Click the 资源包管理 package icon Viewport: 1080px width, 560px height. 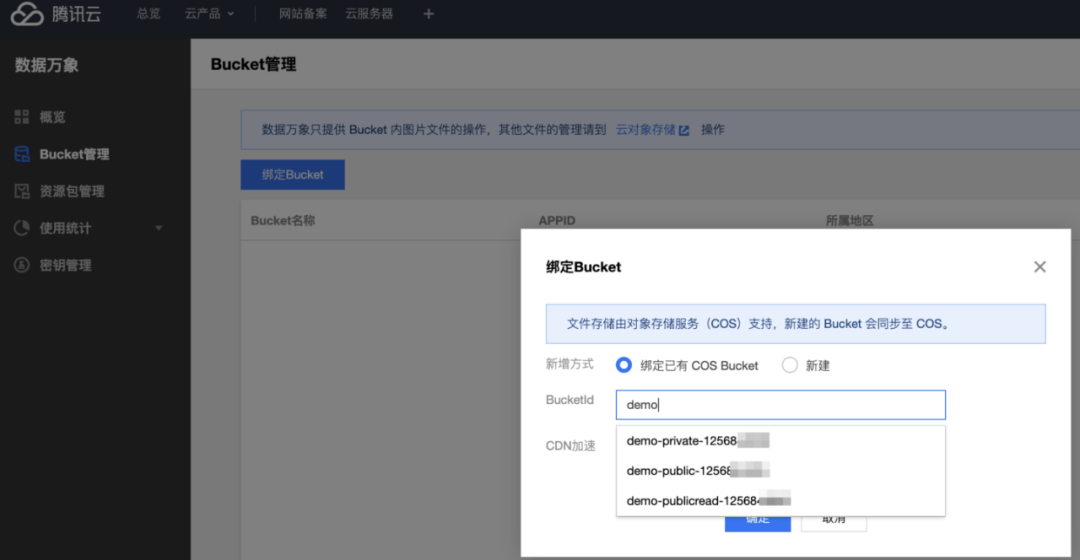click(x=22, y=191)
